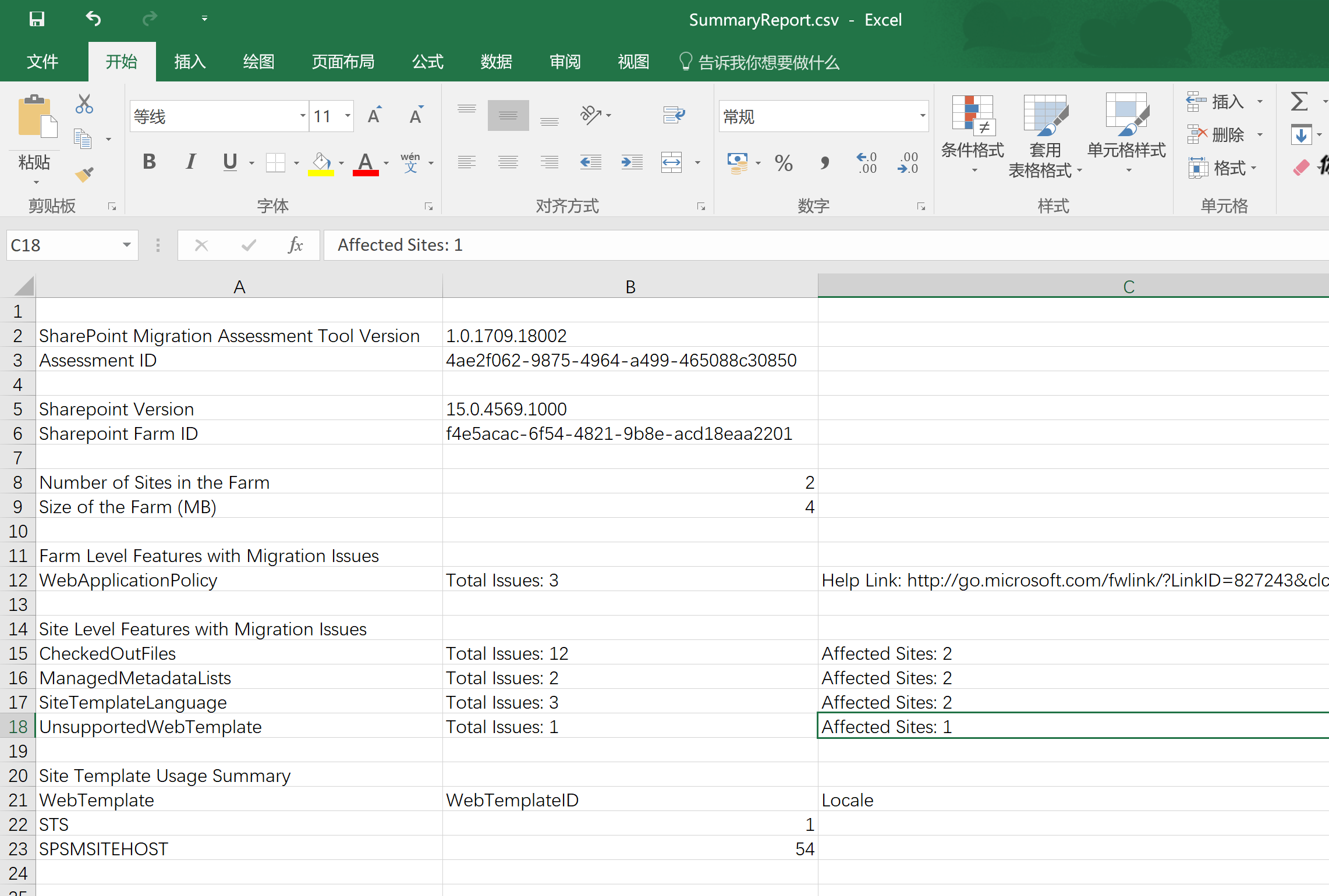The image size is (1329, 896).
Task: Increase font size with larger A icon
Action: coord(375,116)
